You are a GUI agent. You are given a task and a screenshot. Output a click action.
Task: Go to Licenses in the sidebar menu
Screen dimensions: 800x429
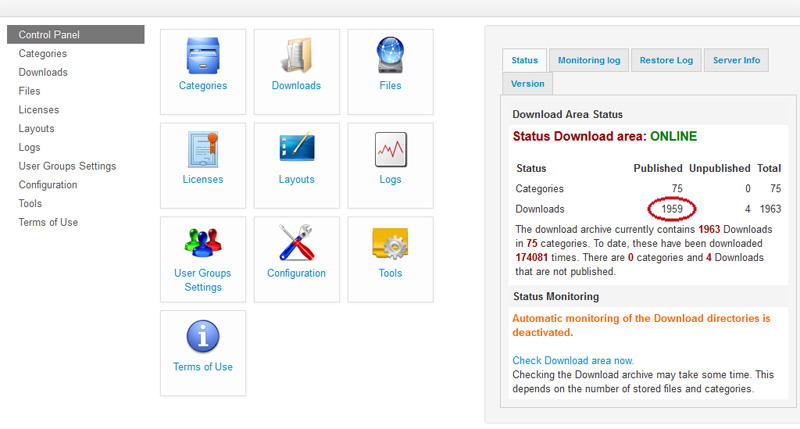(x=39, y=110)
